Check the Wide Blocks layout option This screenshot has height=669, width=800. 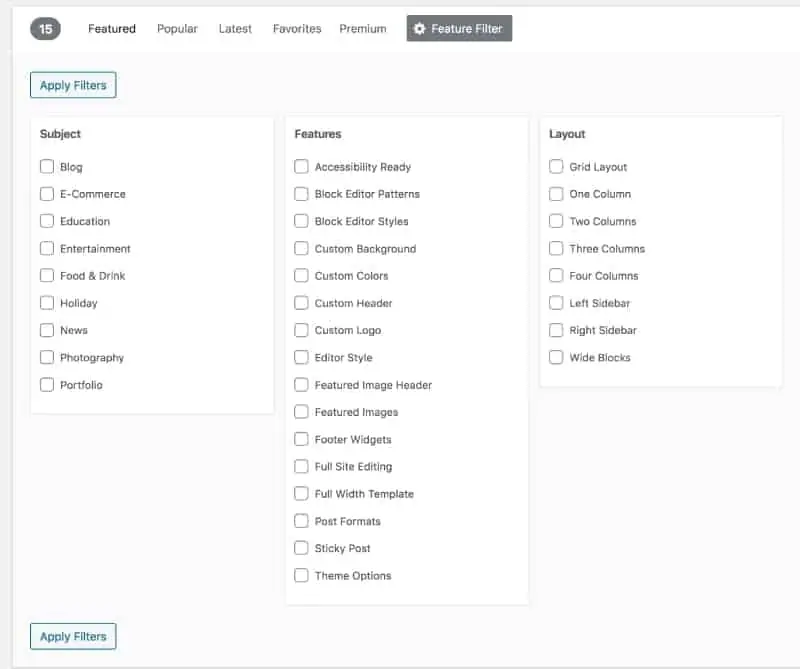pyautogui.click(x=556, y=357)
